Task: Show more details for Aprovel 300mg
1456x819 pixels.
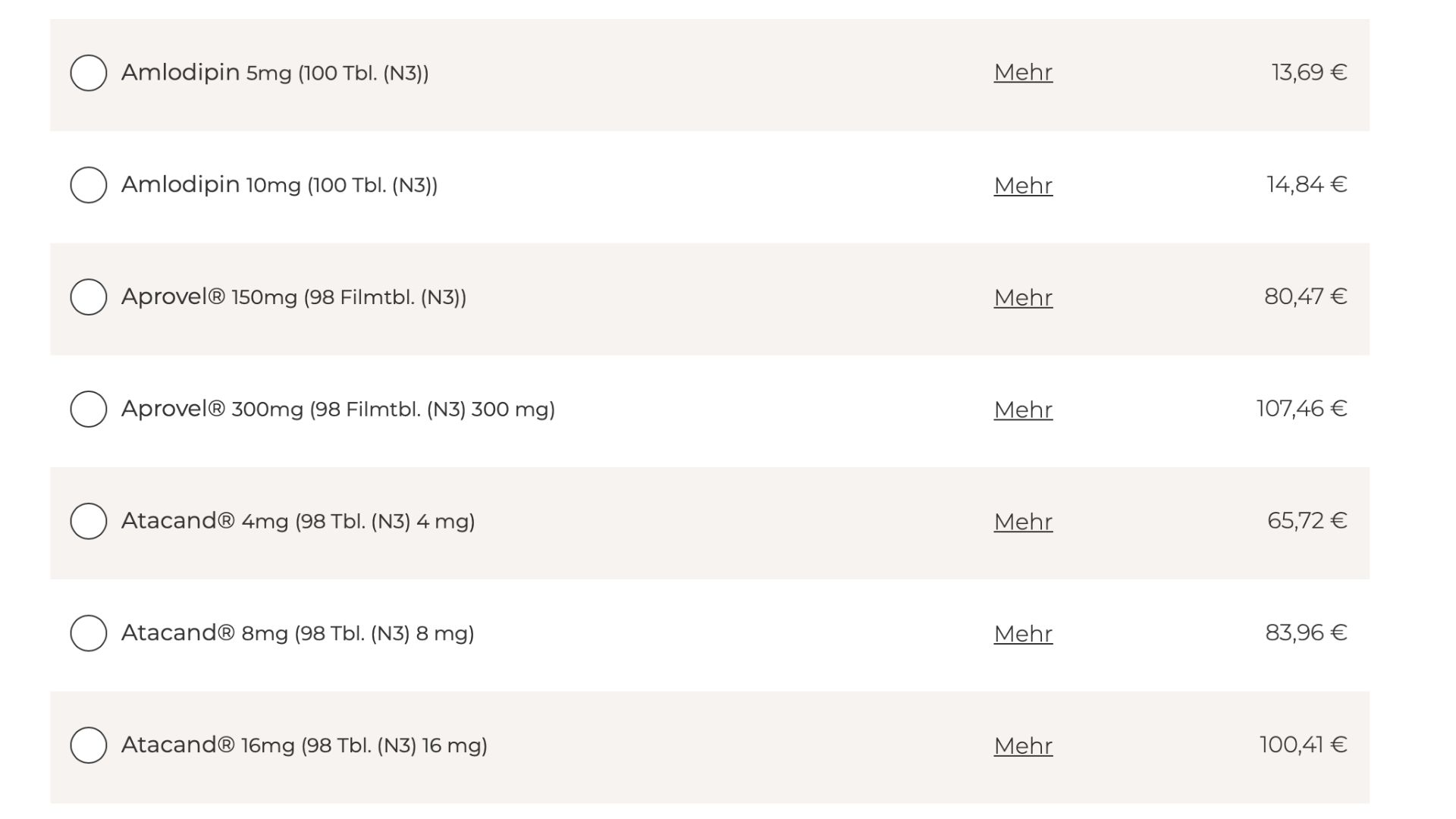Action: tap(1023, 409)
